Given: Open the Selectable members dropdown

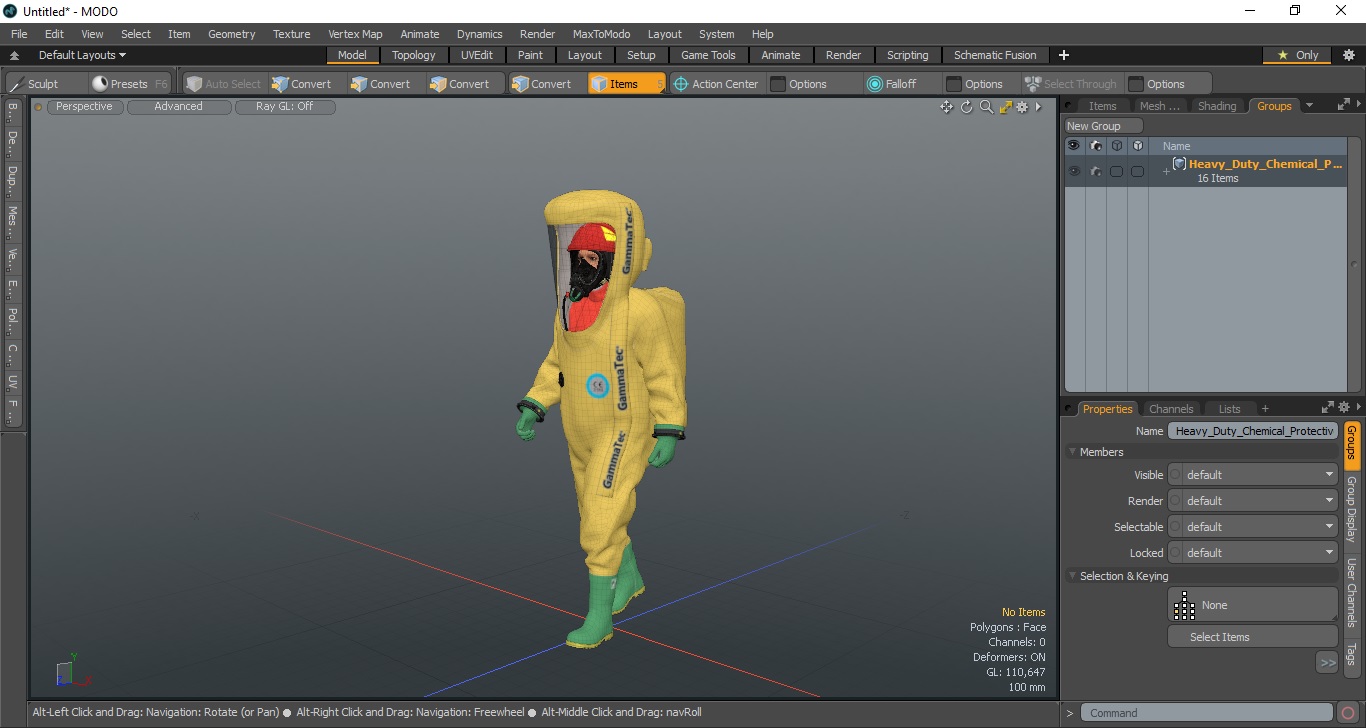Looking at the screenshot, I should point(1253,527).
